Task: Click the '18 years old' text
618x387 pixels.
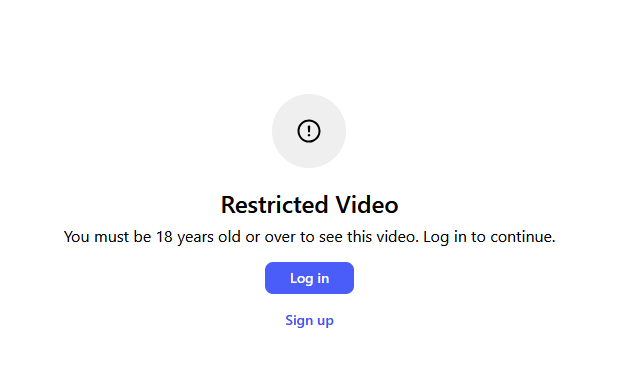Action: pos(198,237)
